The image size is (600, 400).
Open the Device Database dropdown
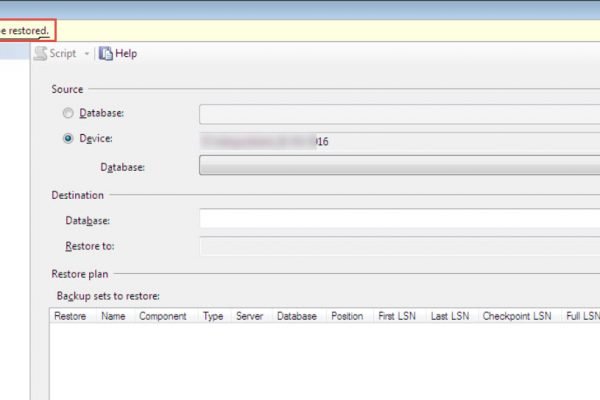(399, 165)
